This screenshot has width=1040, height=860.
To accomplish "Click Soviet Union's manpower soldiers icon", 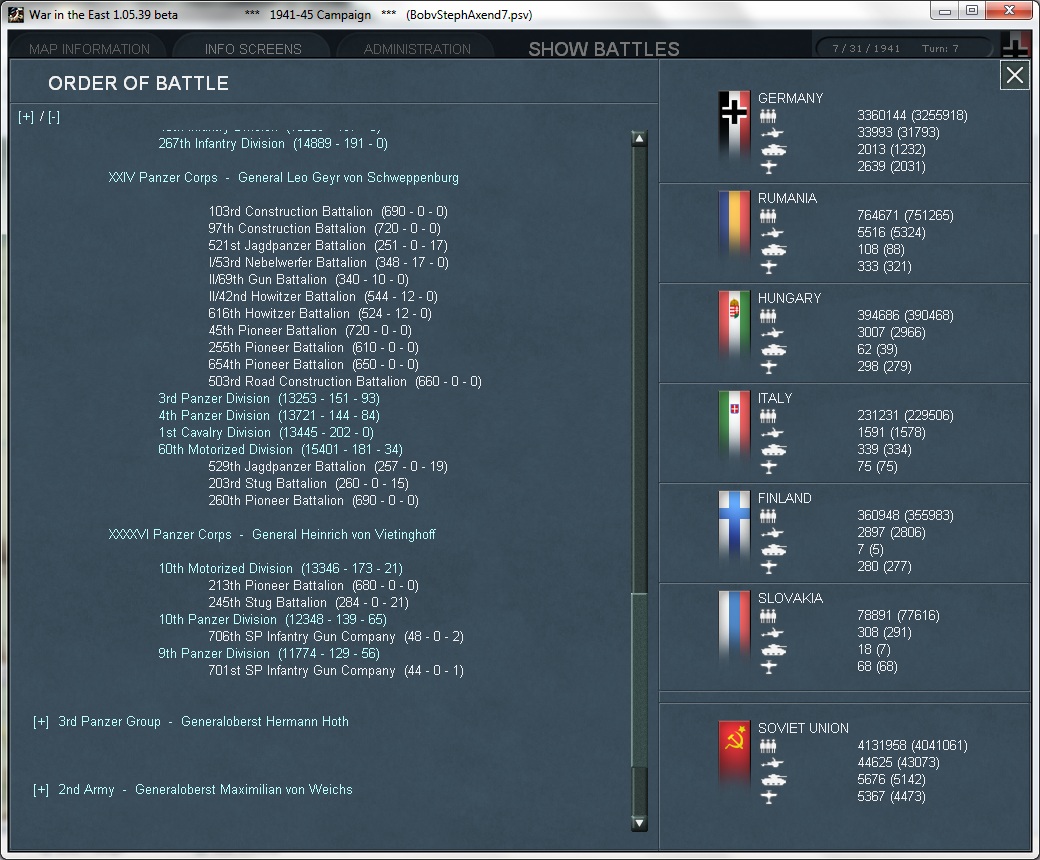I will tap(768, 747).
